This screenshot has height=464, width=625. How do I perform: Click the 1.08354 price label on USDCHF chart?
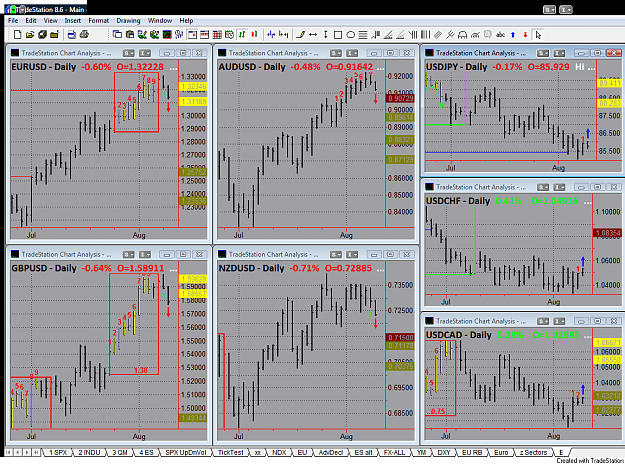pos(607,233)
